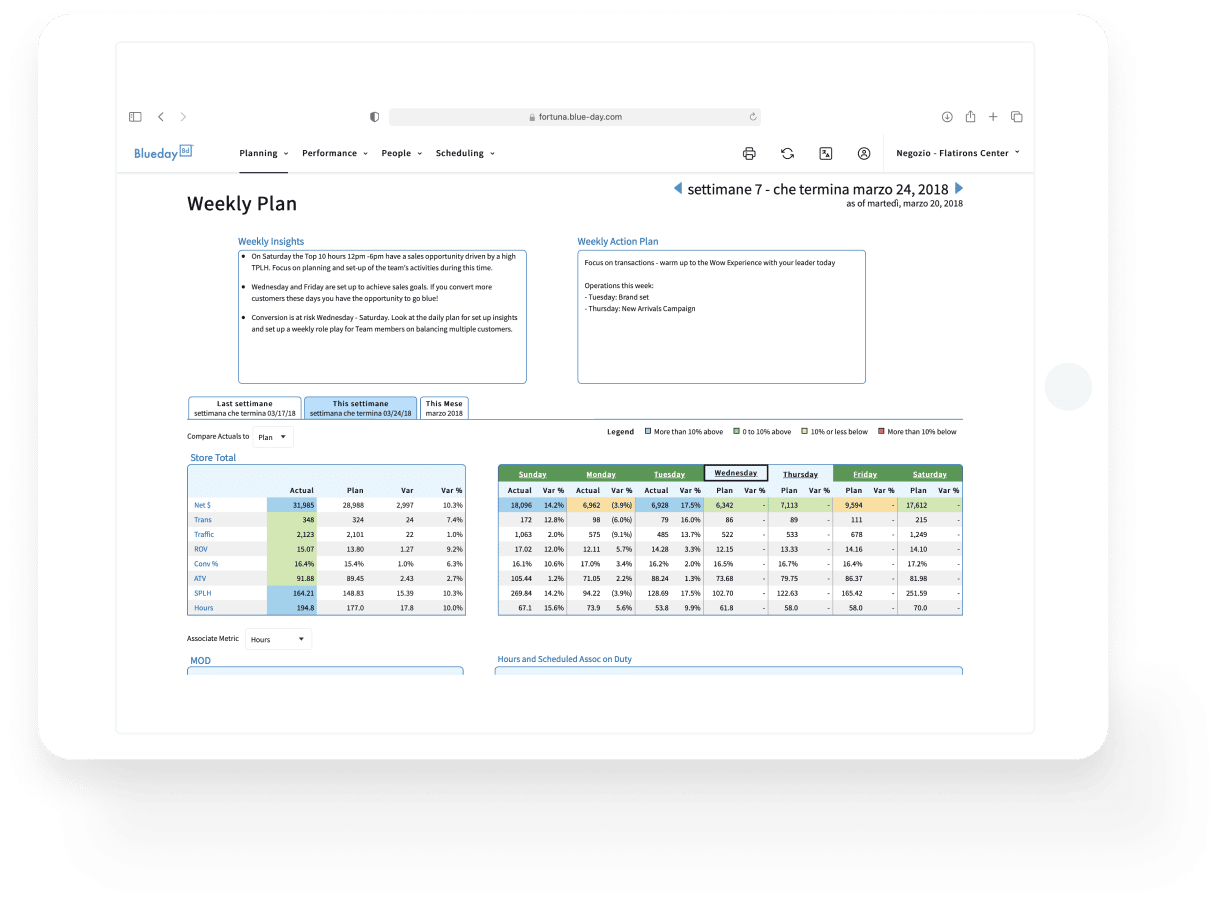Refresh data with the sync icon
Viewport: 1230px width, 913px height.
(x=788, y=153)
